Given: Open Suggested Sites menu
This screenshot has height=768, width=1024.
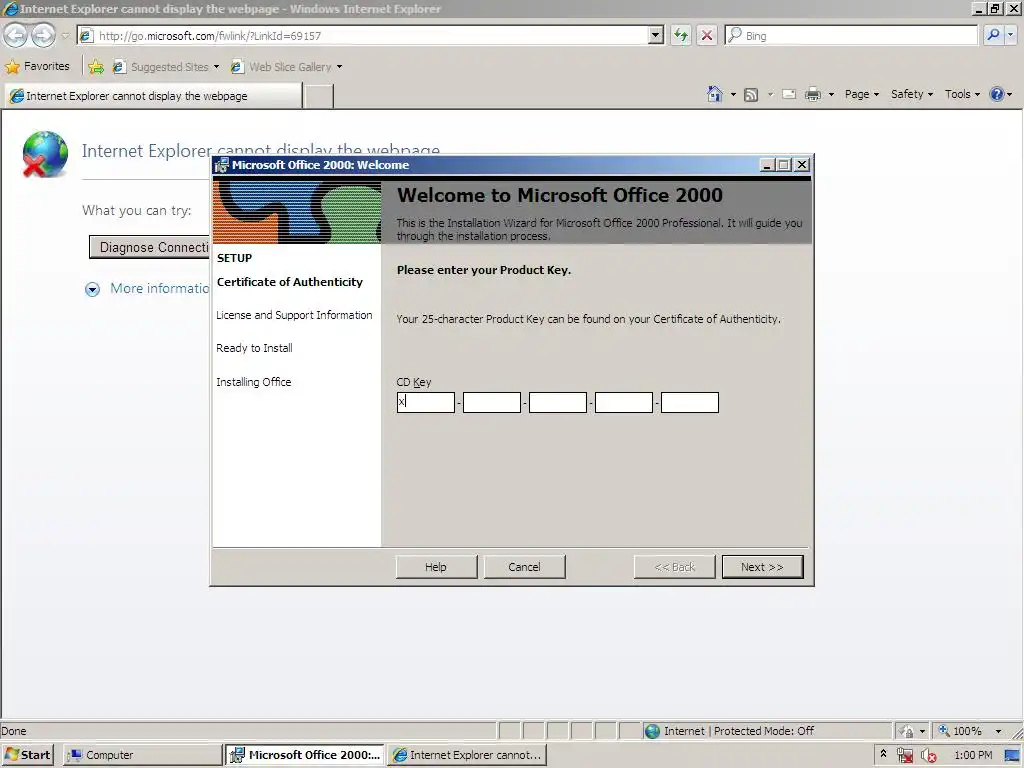Looking at the screenshot, I should pos(166,67).
